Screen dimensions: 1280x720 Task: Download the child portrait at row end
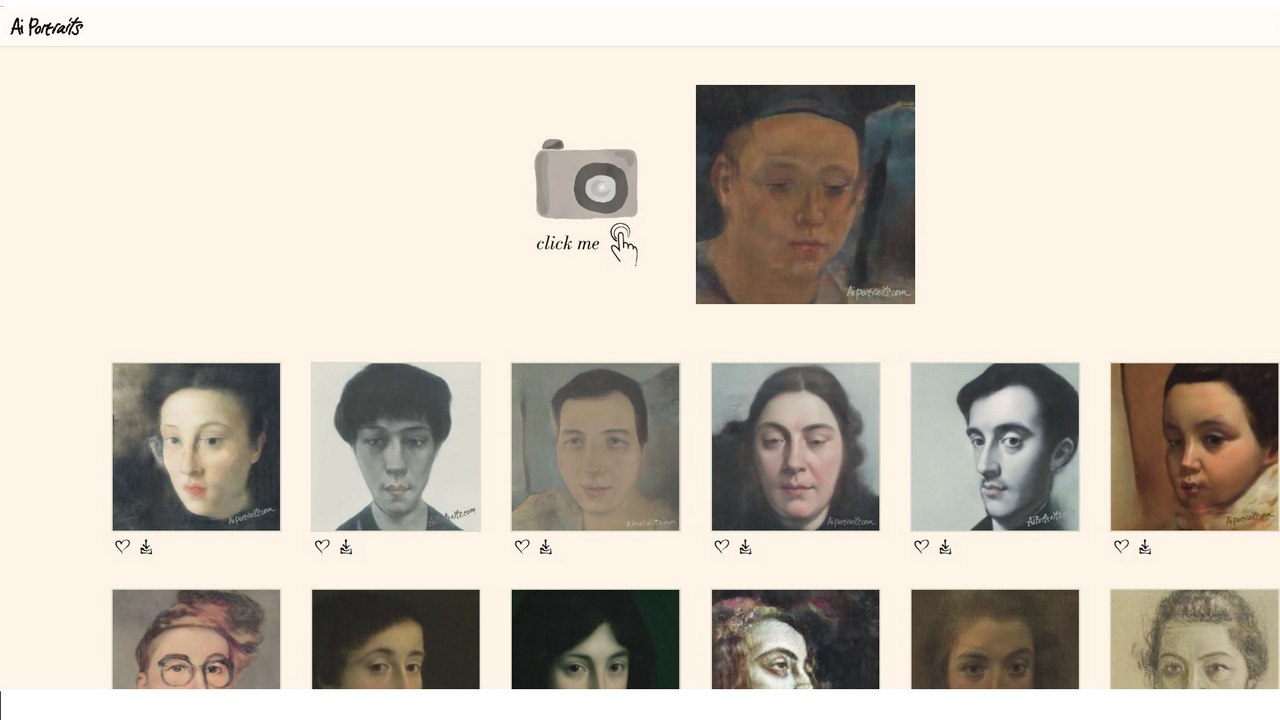pos(1145,547)
